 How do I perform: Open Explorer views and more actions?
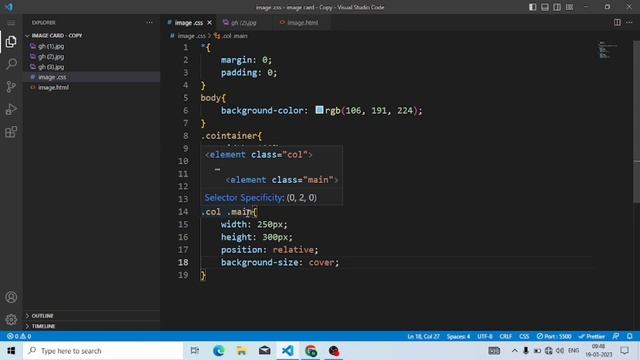[x=149, y=22]
